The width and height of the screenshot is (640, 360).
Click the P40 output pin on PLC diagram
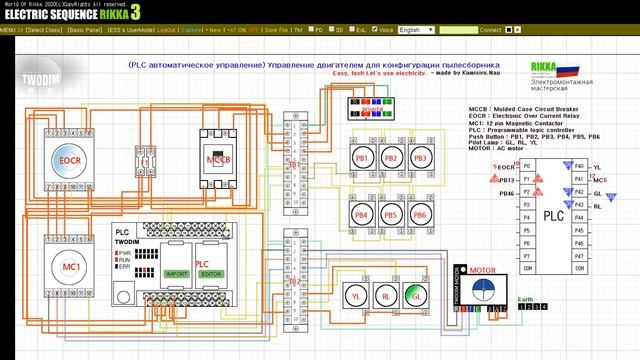click(579, 166)
